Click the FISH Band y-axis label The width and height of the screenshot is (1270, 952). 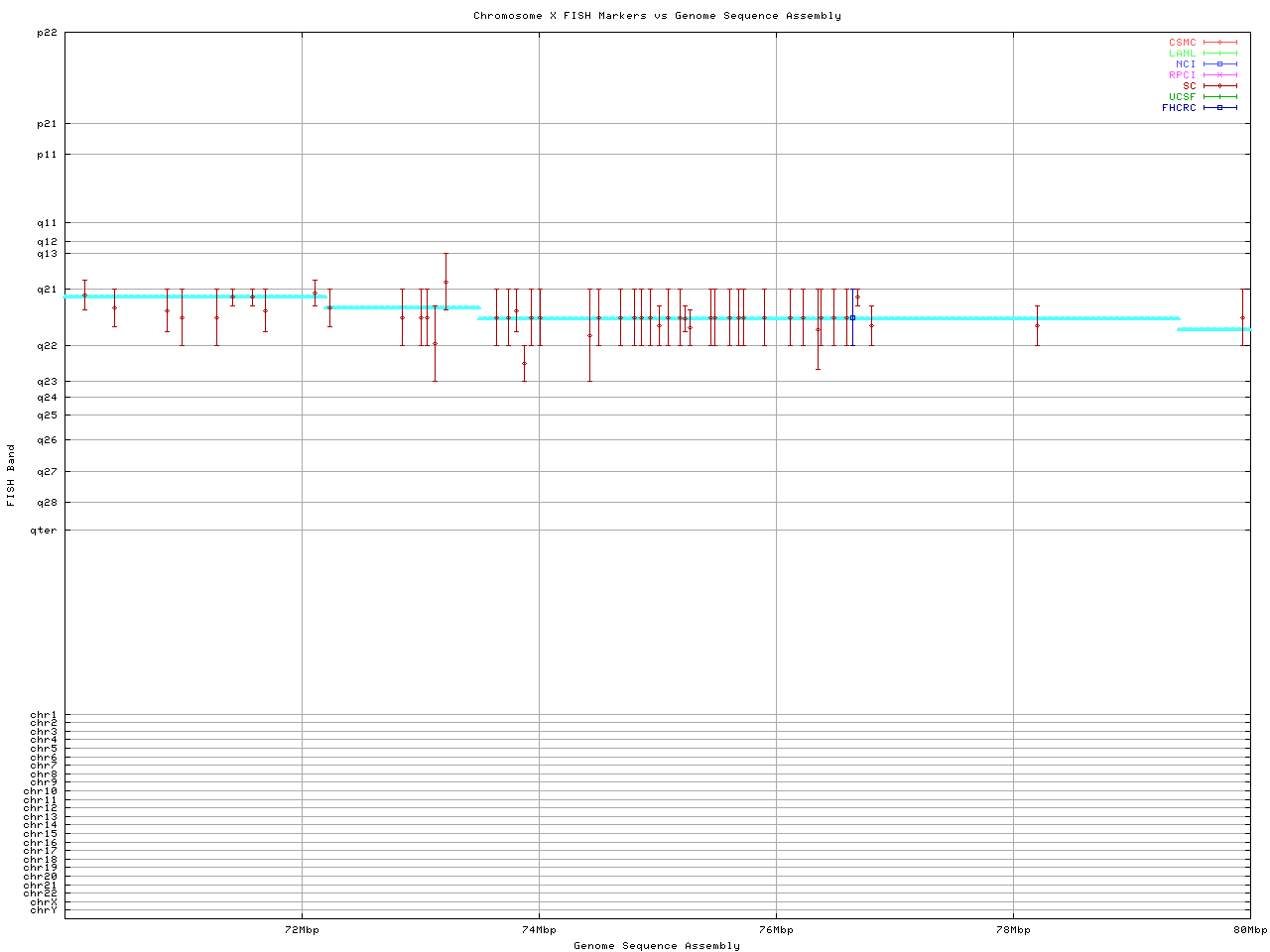12,475
